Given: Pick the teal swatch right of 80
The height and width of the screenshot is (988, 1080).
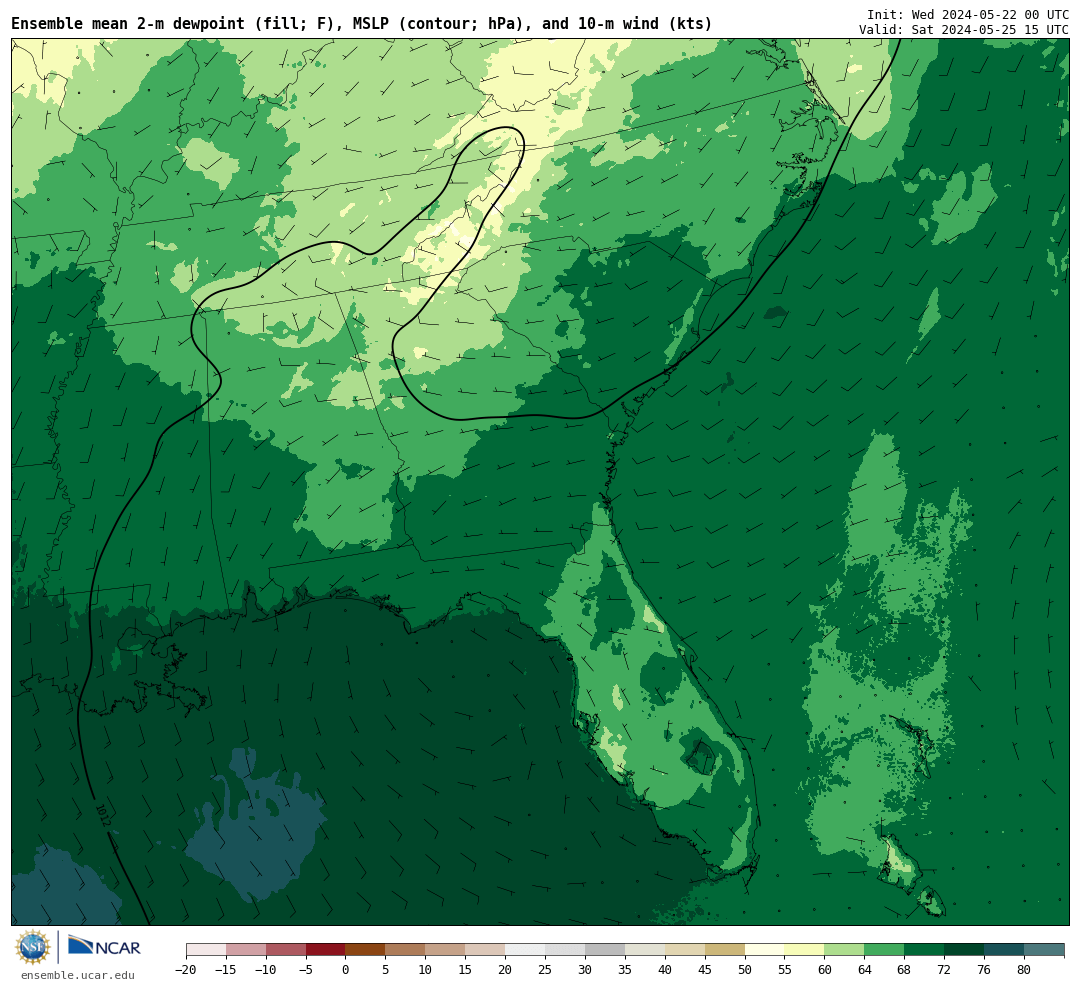Looking at the screenshot, I should pos(1044,950).
